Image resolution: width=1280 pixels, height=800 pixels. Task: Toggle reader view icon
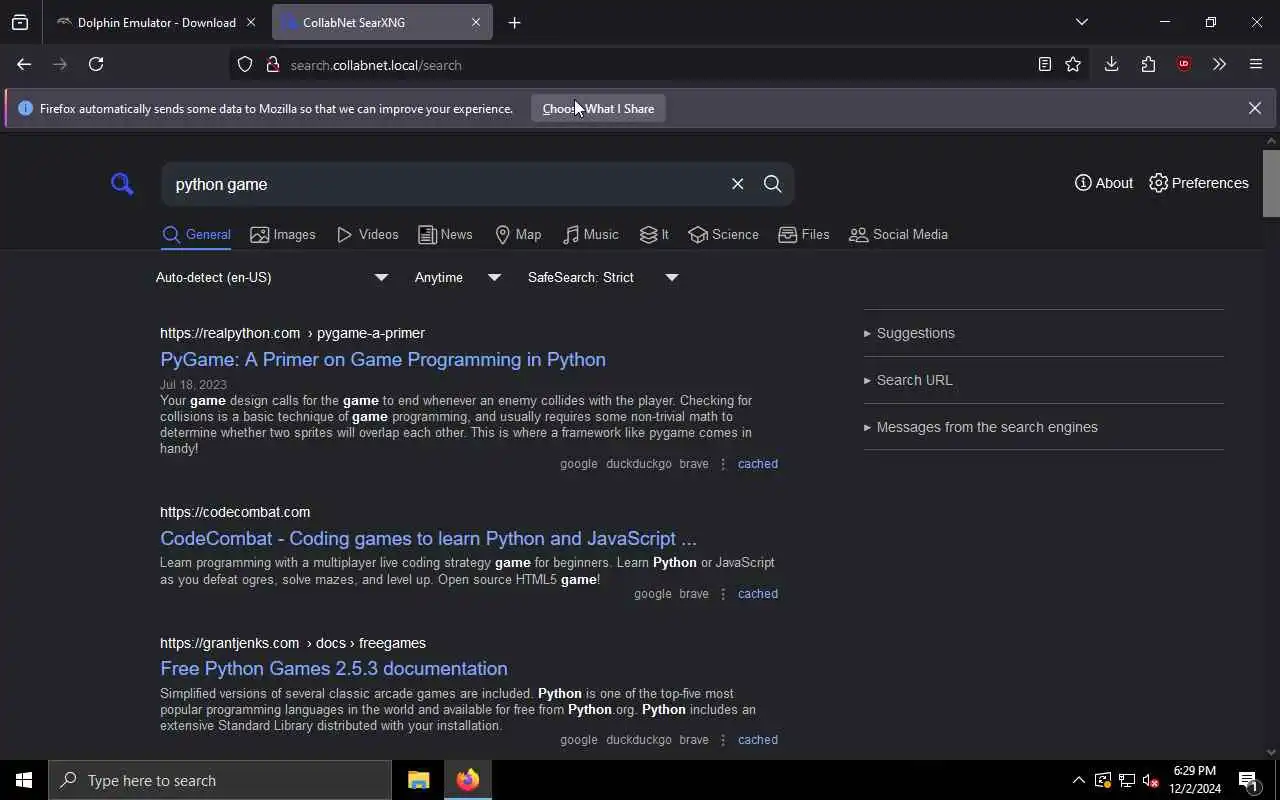coord(1044,64)
